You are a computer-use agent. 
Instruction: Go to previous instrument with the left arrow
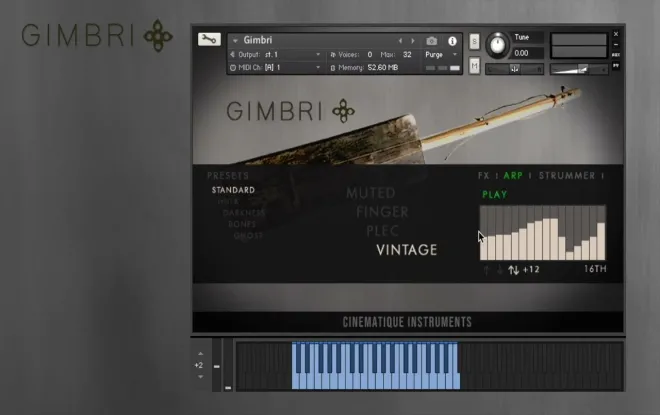(400, 41)
